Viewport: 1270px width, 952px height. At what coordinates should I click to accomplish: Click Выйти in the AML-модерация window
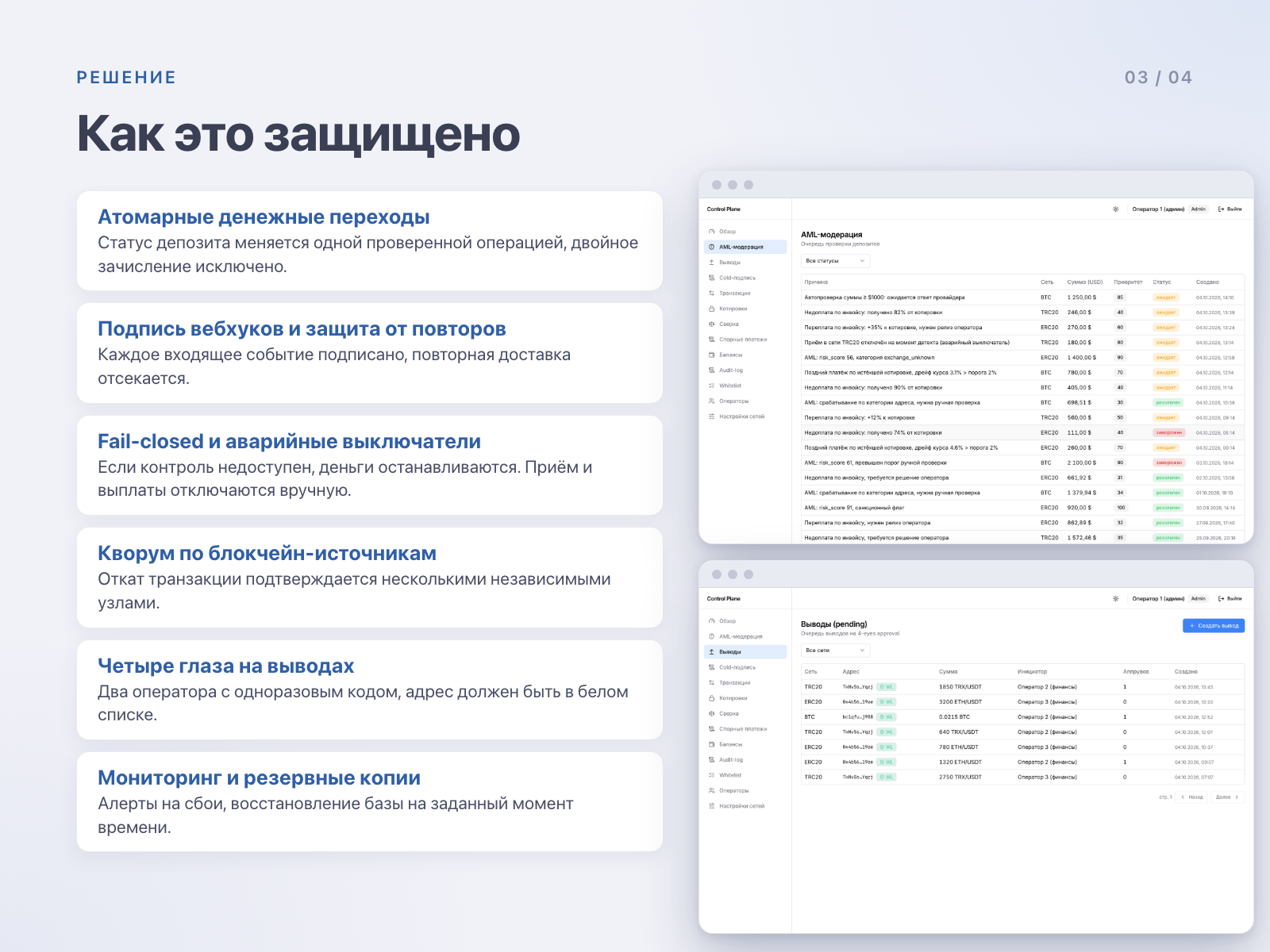coord(1230,209)
